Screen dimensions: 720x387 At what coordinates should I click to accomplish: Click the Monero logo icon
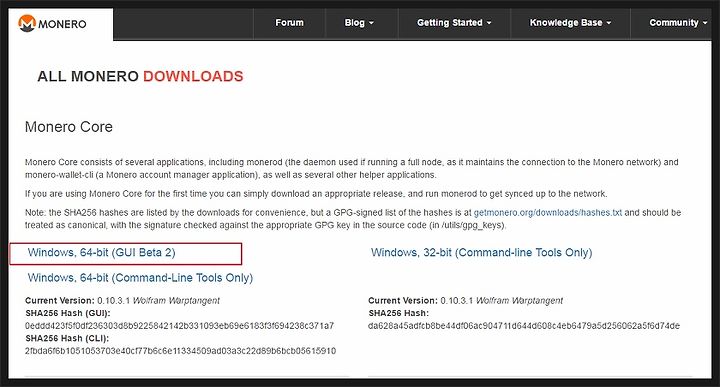[x=27, y=23]
